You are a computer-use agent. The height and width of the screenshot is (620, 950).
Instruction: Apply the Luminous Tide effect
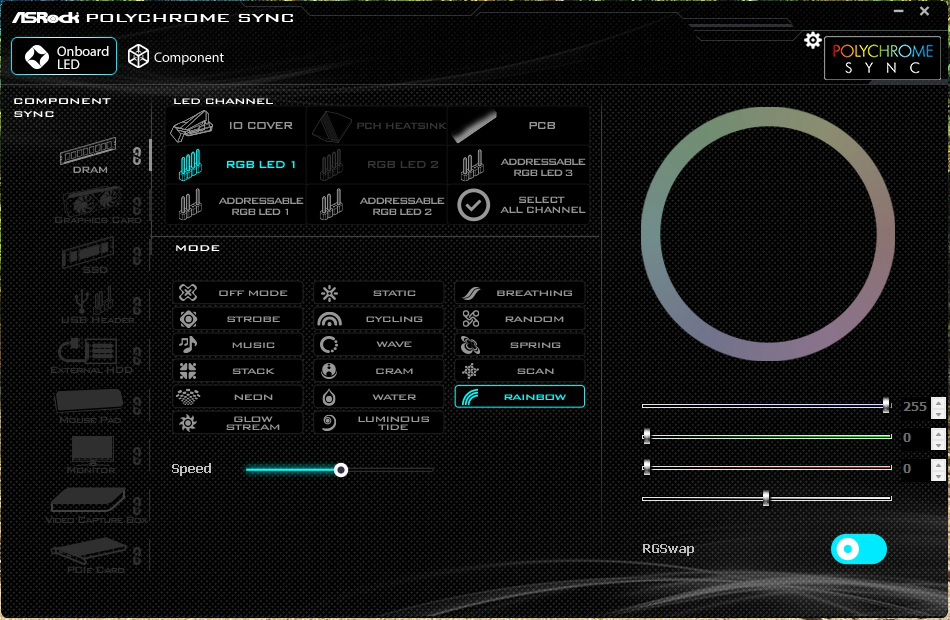tap(378, 423)
